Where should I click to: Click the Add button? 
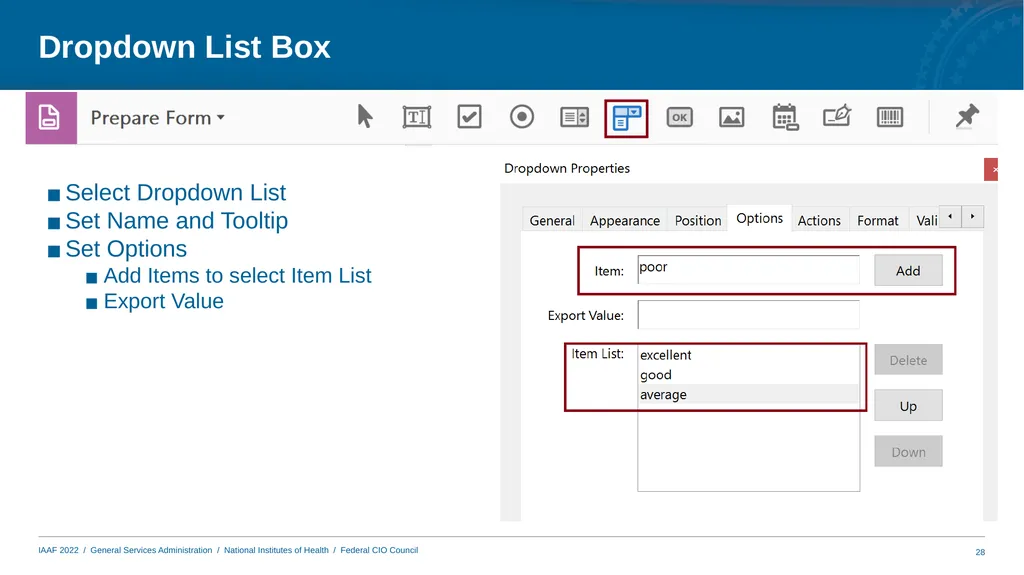pyautogui.click(x=908, y=271)
